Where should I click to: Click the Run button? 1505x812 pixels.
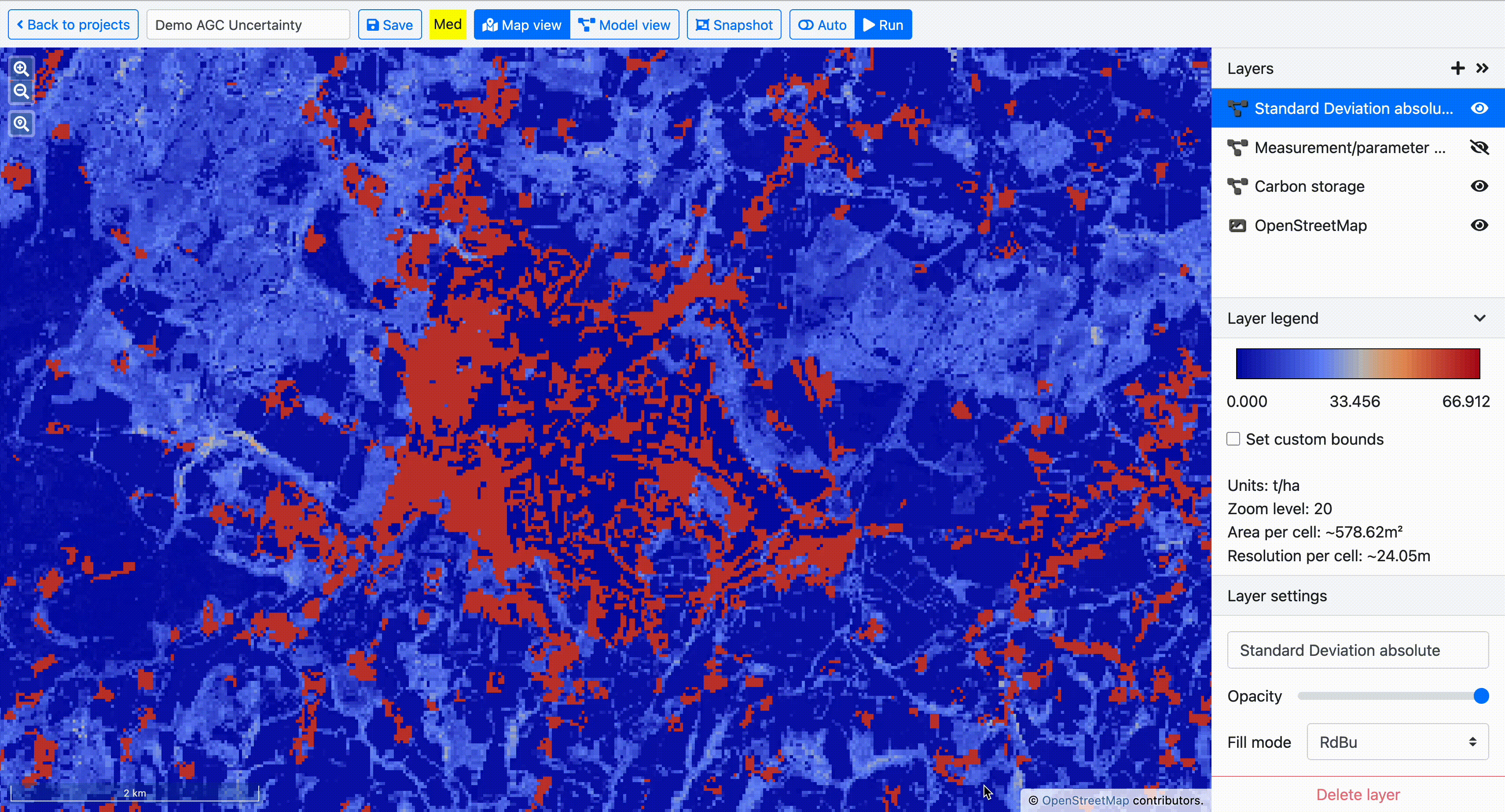tap(883, 25)
